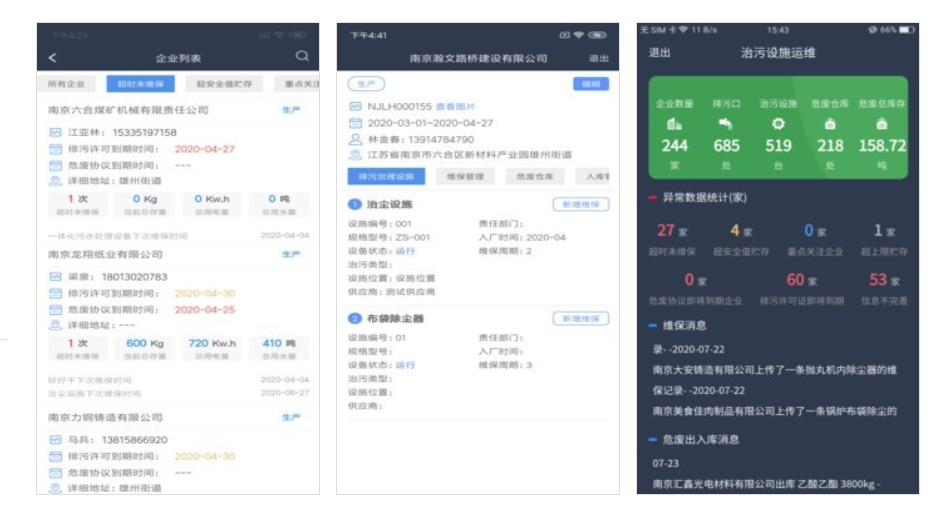Tap number badge 2 of 布袋除尘器

click(x=354, y=319)
